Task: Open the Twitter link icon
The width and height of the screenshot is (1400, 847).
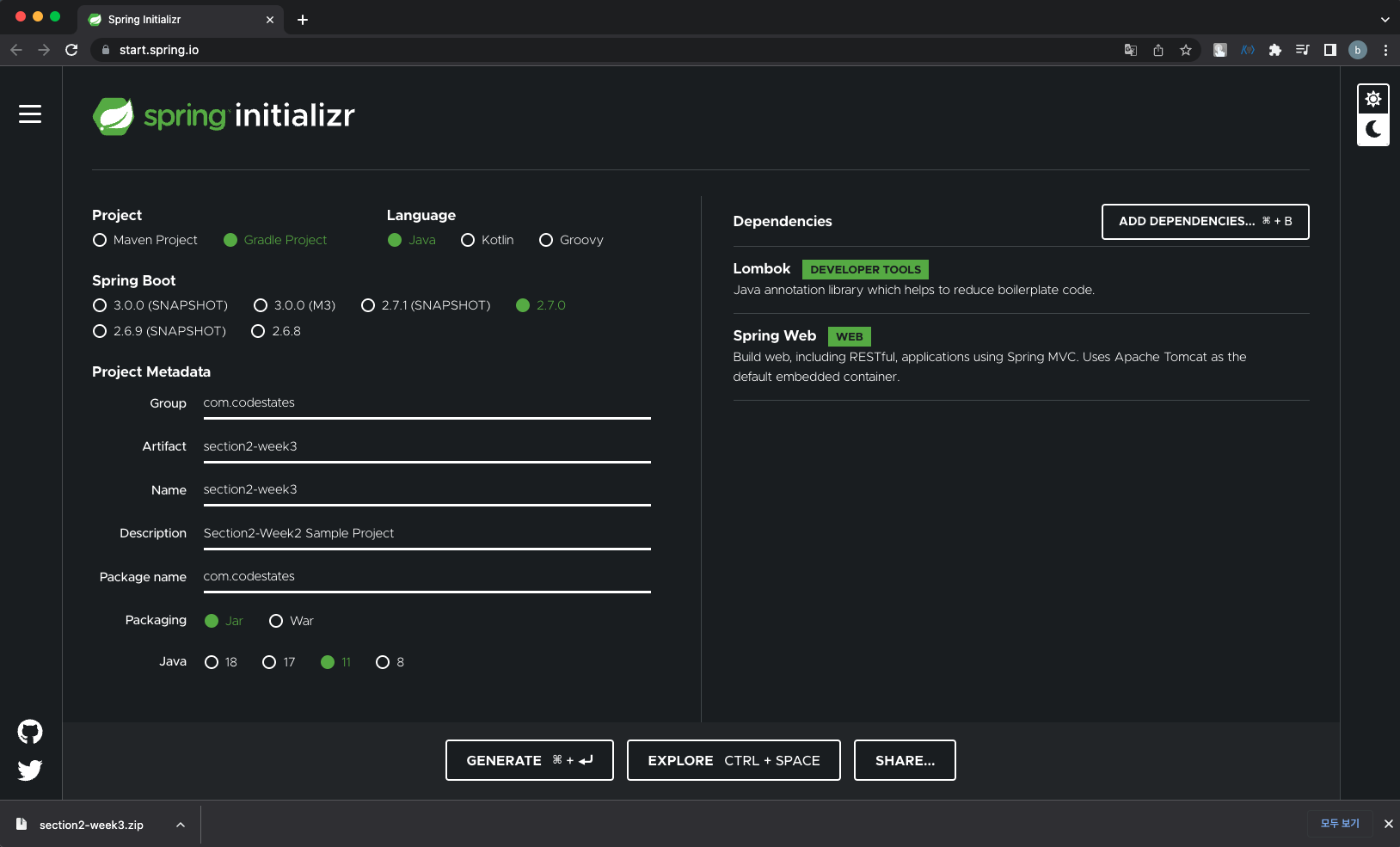Action: tap(30, 770)
